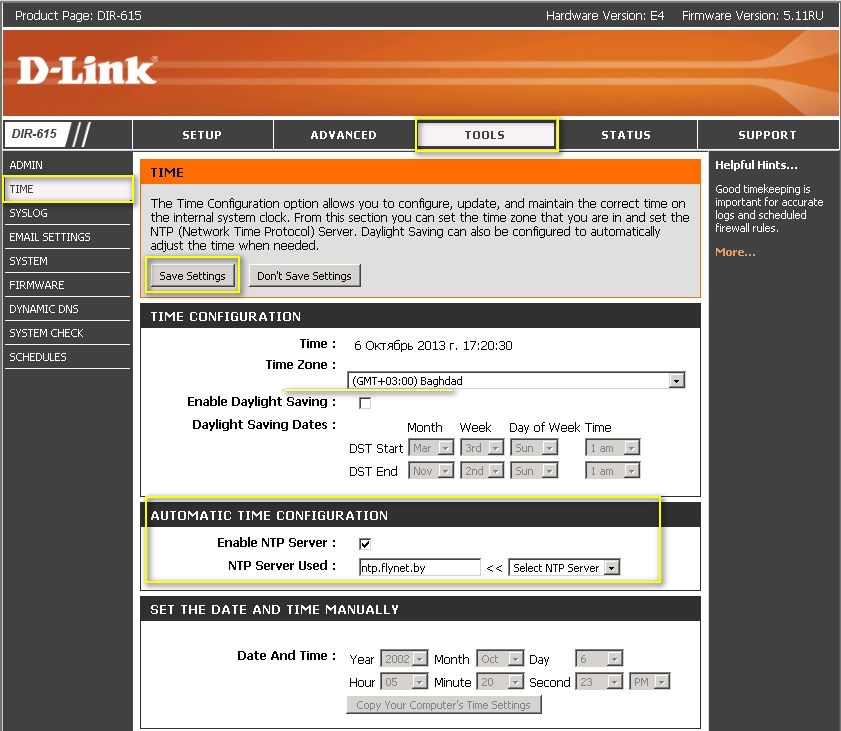Open the Time Zone dropdown
This screenshot has width=841, height=731.
(x=516, y=381)
